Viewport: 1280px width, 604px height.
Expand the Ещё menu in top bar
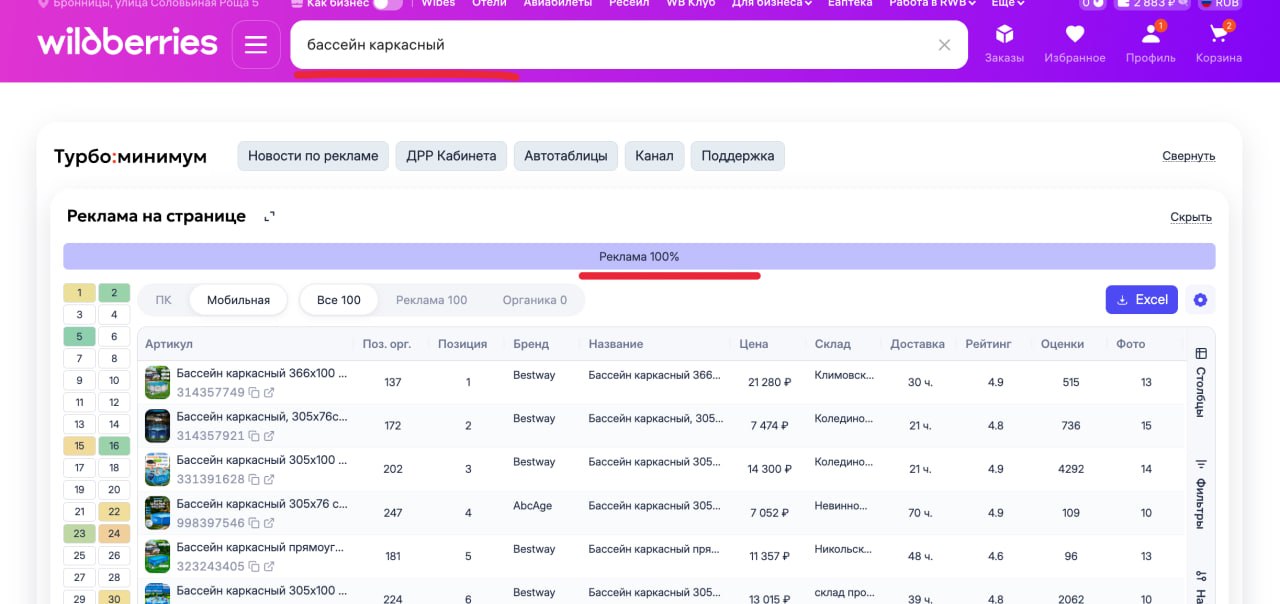[1007, 4]
